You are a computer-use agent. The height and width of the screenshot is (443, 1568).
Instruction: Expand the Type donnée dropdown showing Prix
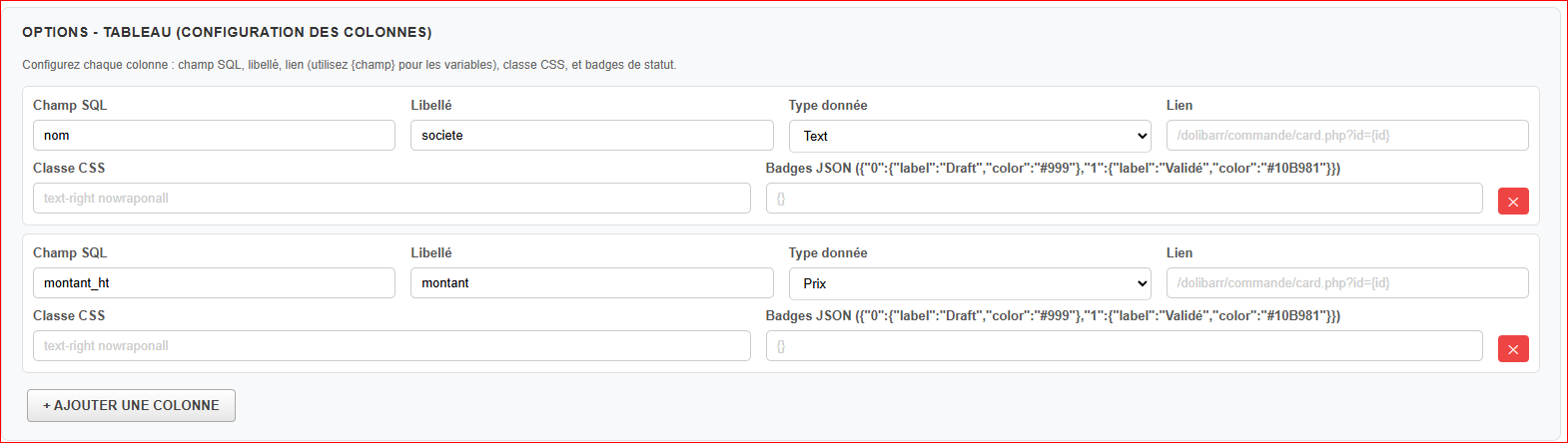point(970,283)
